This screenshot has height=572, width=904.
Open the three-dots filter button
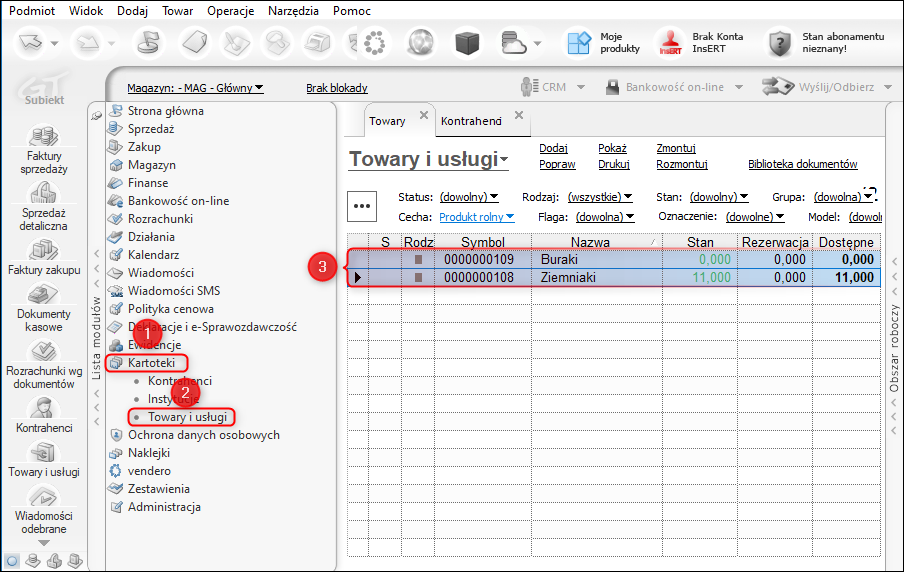[362, 206]
